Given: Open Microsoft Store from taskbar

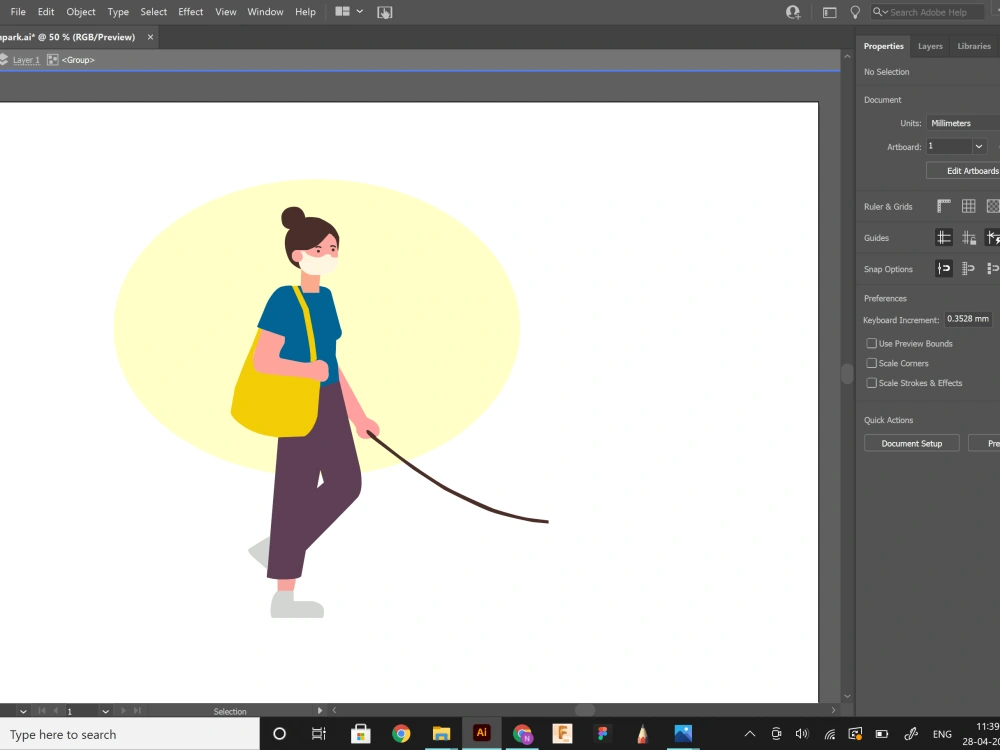Looking at the screenshot, I should pos(360,734).
